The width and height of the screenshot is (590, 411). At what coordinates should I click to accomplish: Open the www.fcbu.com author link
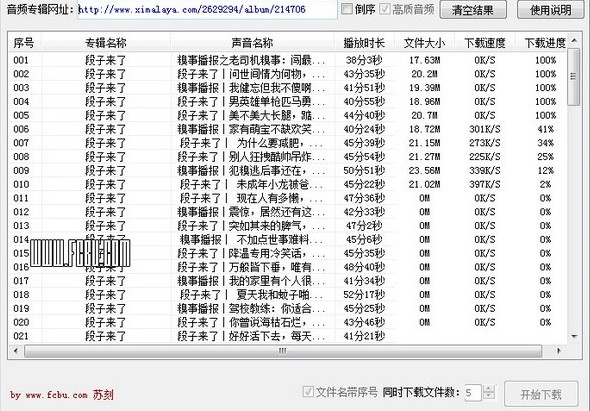56,395
